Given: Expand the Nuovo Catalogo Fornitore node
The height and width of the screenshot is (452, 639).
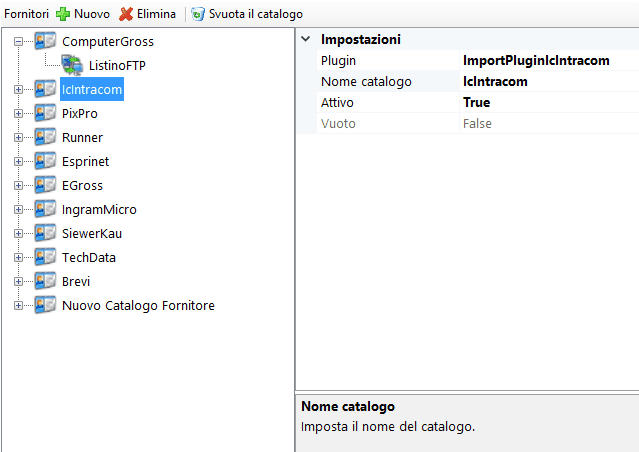Looking at the screenshot, I should pyautogui.click(x=18, y=305).
